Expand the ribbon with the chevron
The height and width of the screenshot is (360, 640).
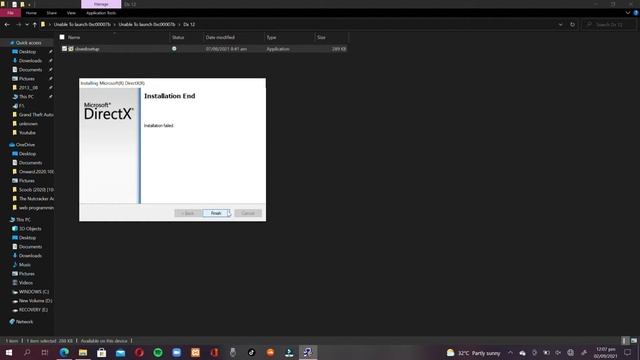[627, 13]
